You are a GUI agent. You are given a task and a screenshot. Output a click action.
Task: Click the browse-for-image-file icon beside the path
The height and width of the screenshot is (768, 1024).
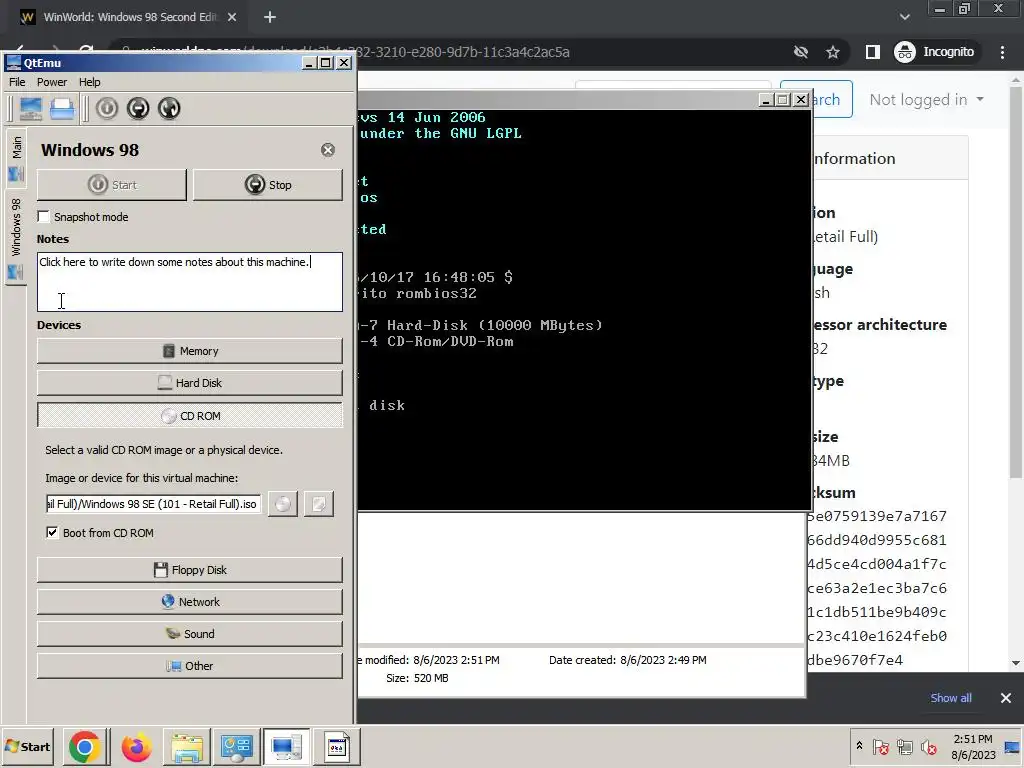[319, 504]
